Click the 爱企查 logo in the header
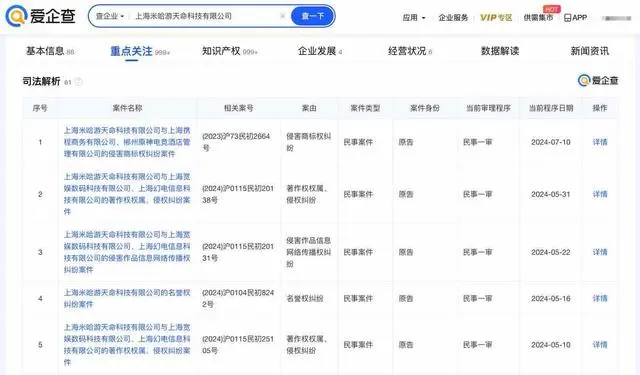This screenshot has width=640, height=375. [x=40, y=16]
